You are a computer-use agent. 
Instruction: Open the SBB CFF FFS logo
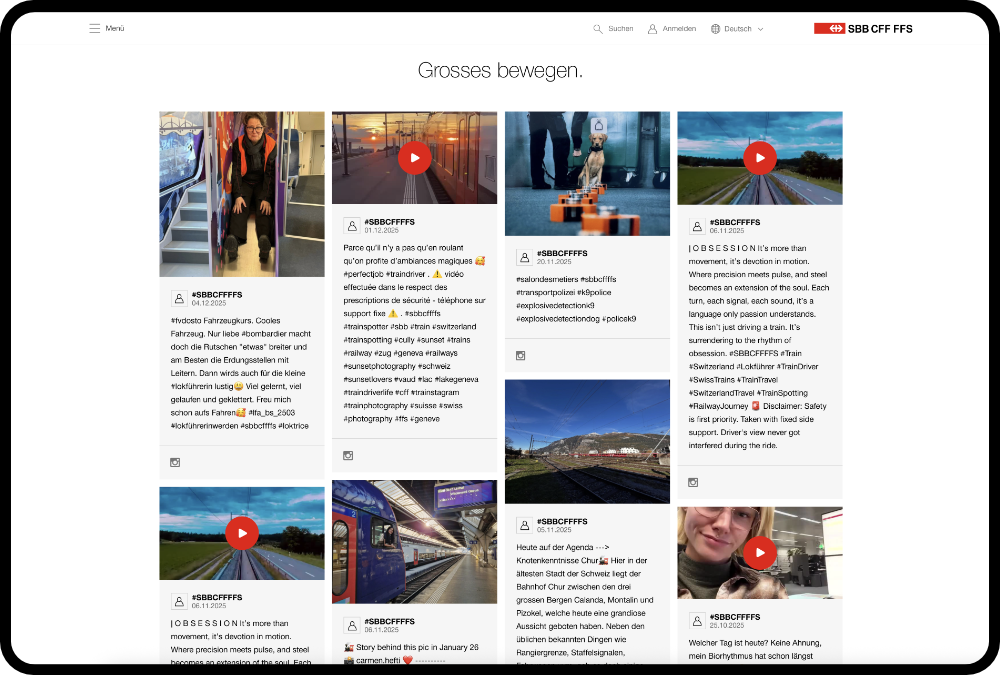[863, 29]
